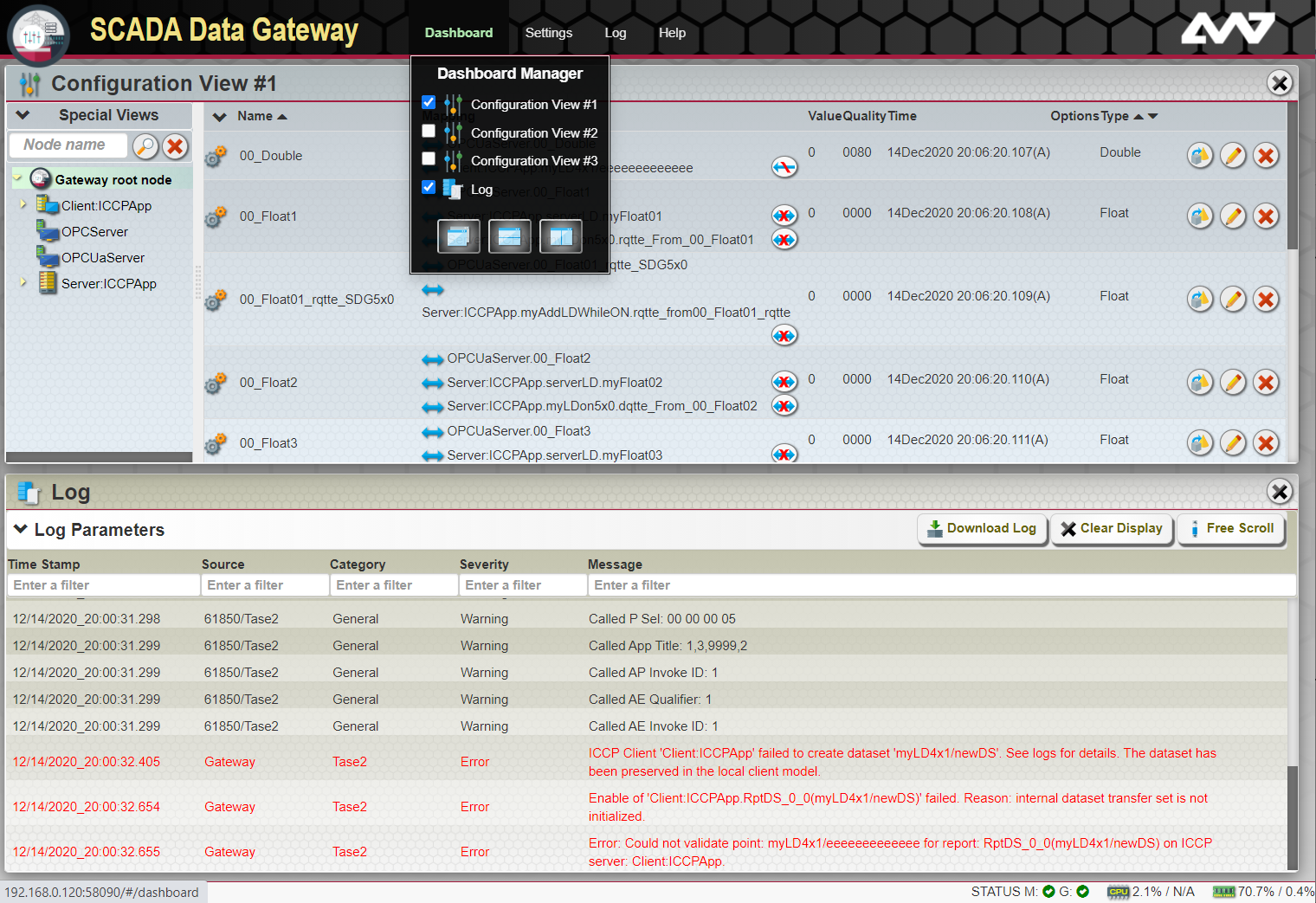The height and width of the screenshot is (903, 1316).
Task: Enable the Configuration View #2 checkbox
Action: [429, 130]
